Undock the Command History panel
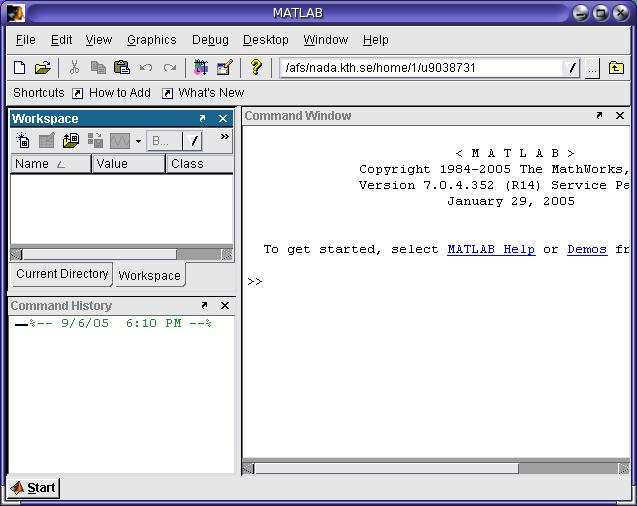Screen dimensions: 637x506 click(x=204, y=305)
